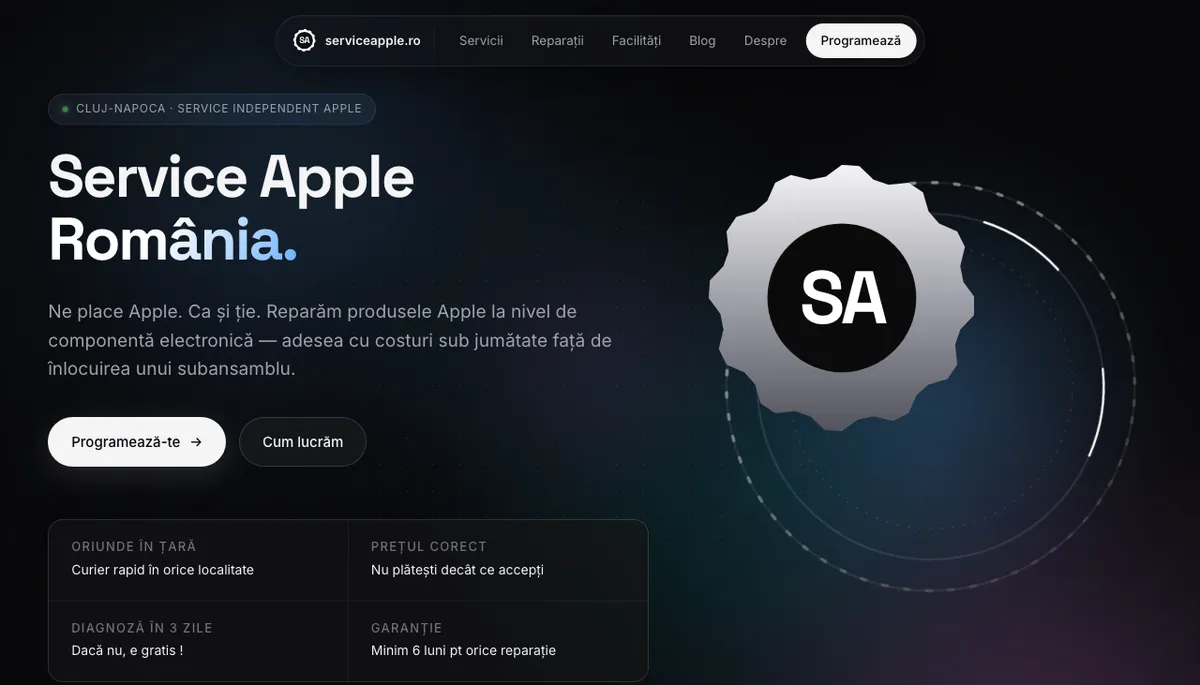Click "Curier rapid în orice localitate" text
This screenshot has width=1200, height=685.
pos(163,570)
